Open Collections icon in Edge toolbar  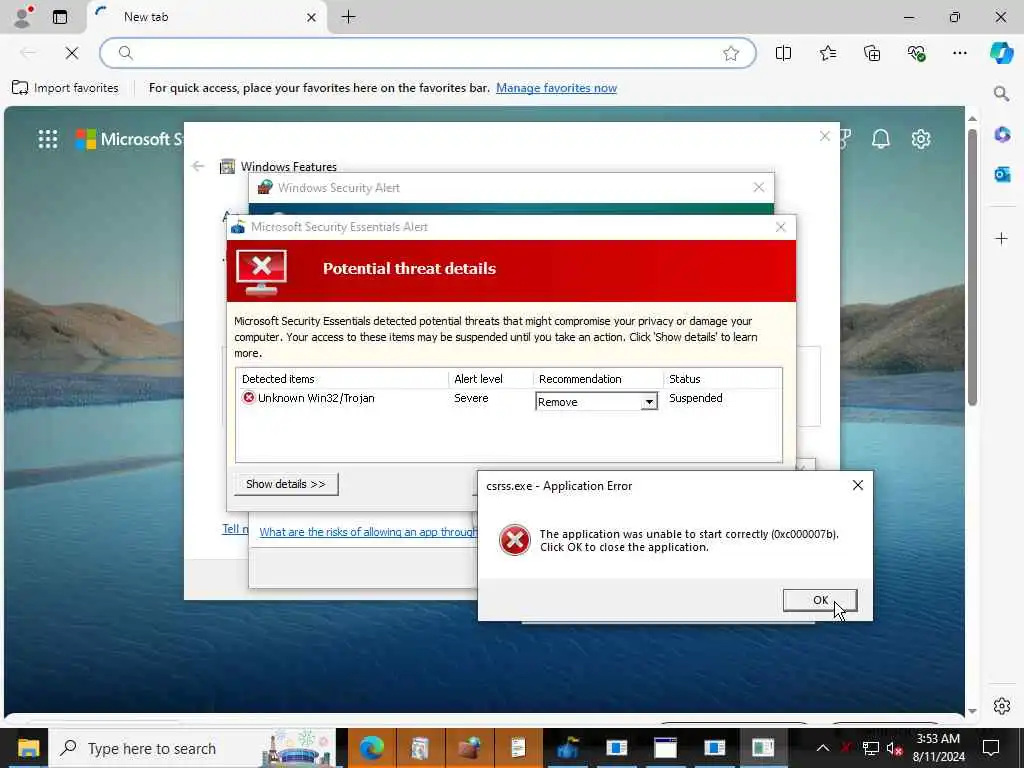pos(872,53)
